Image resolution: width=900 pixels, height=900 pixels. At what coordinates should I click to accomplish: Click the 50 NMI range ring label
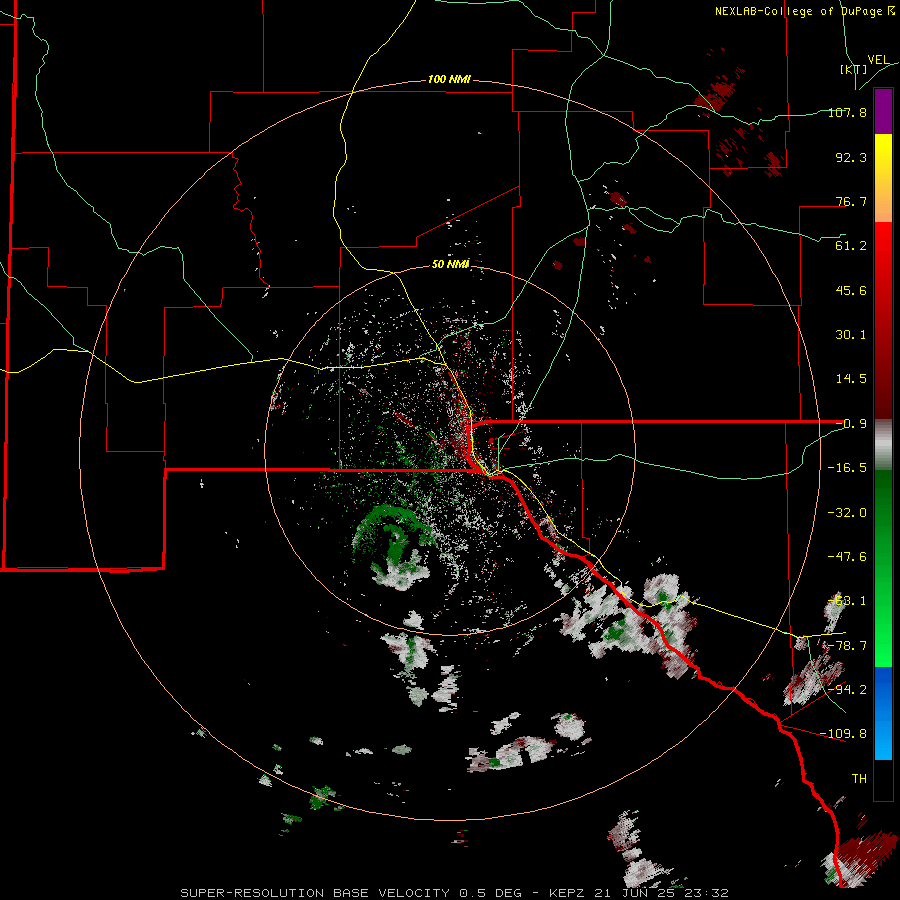point(451,264)
